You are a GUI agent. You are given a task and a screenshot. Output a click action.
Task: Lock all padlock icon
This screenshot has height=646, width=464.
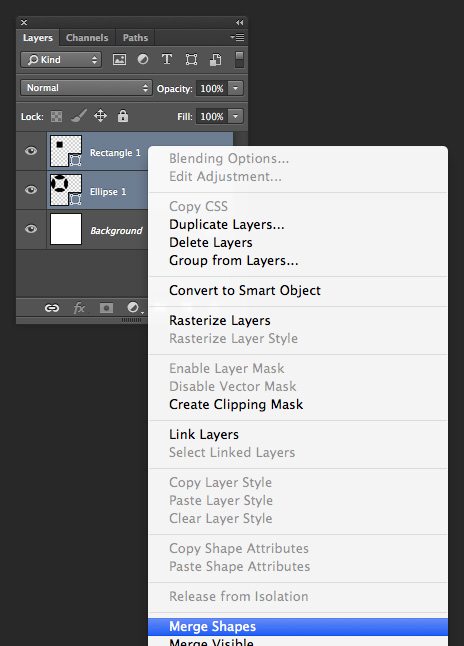[x=123, y=116]
